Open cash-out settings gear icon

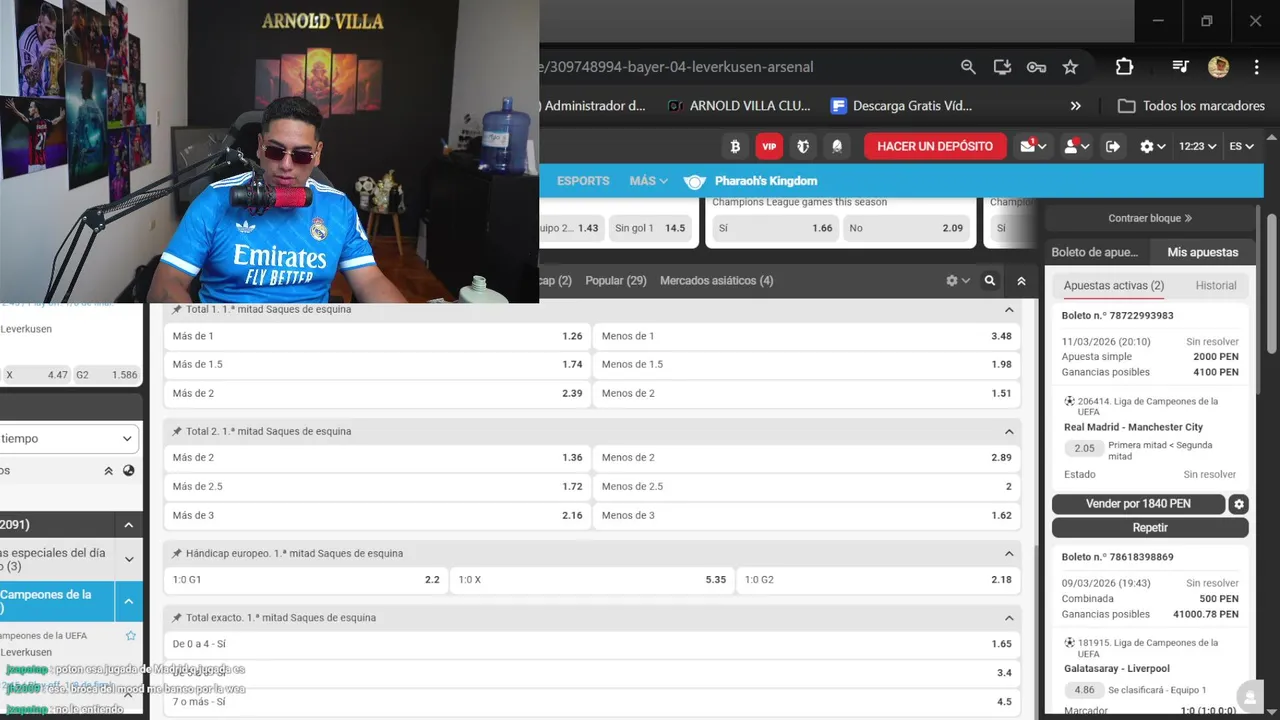[1239, 504]
